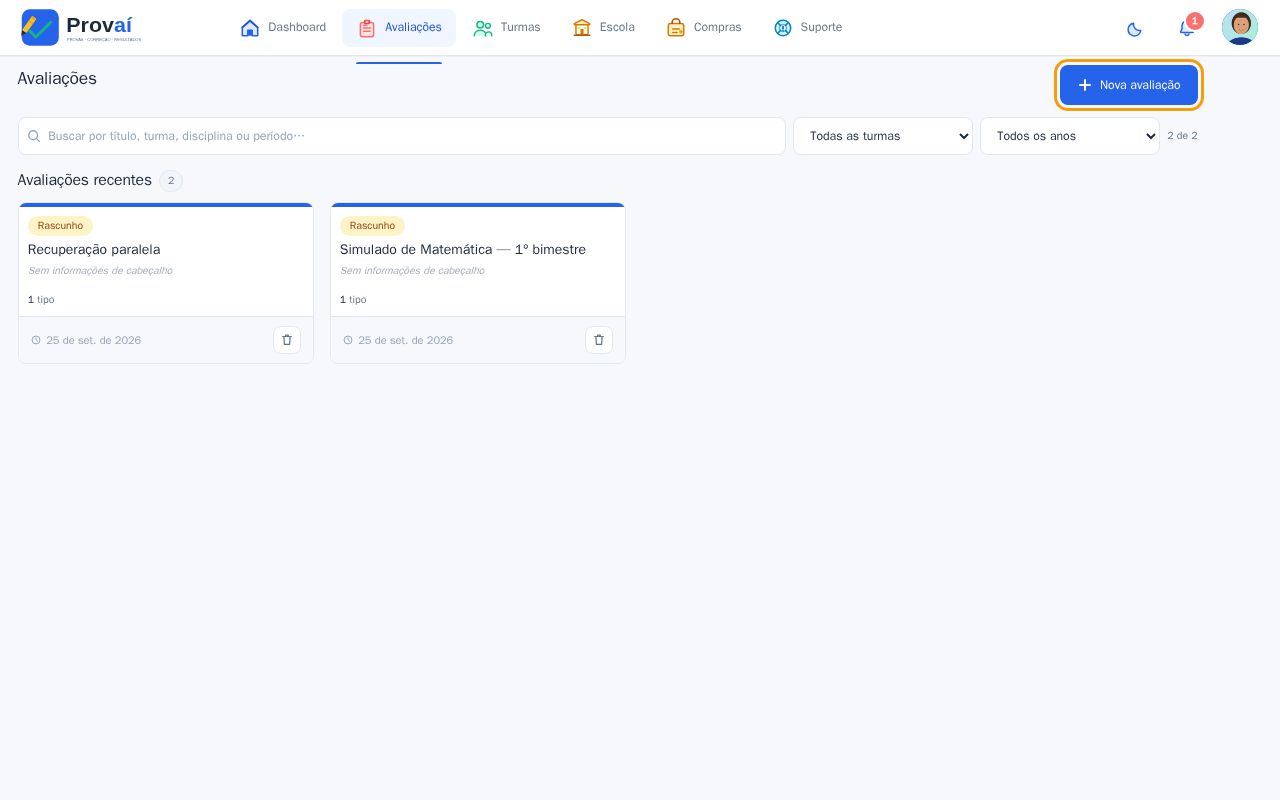Open the Compras menu item

[704, 28]
